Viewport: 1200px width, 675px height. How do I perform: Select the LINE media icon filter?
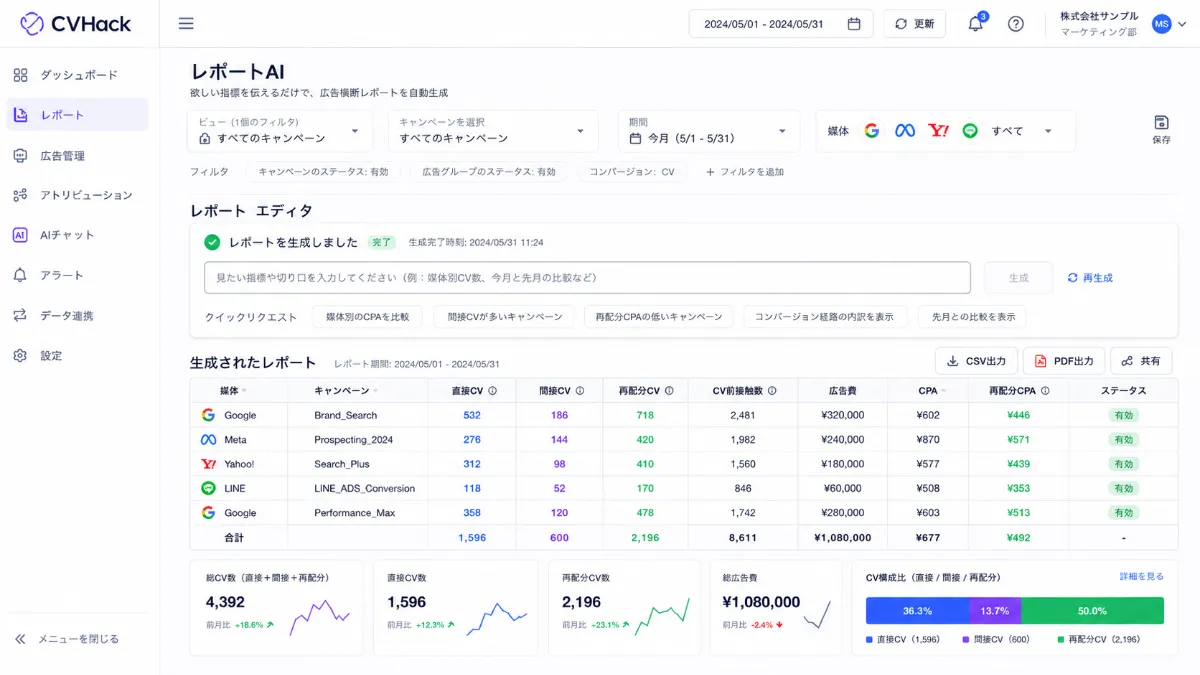coord(970,131)
